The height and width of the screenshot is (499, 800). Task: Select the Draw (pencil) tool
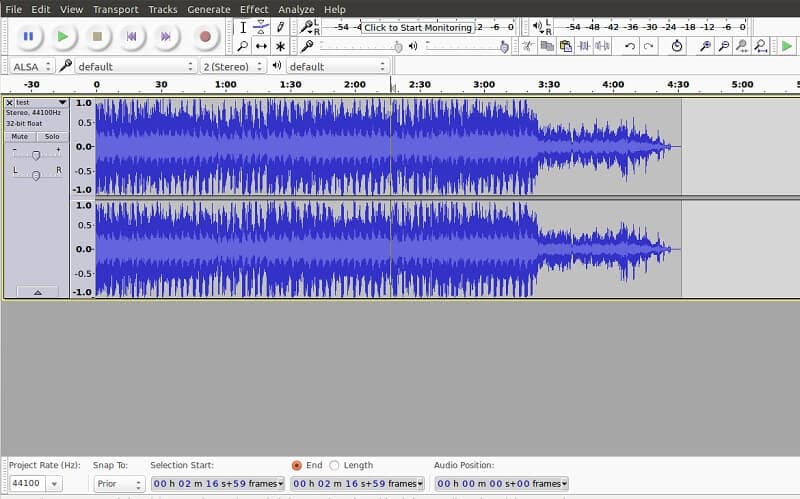click(280, 28)
